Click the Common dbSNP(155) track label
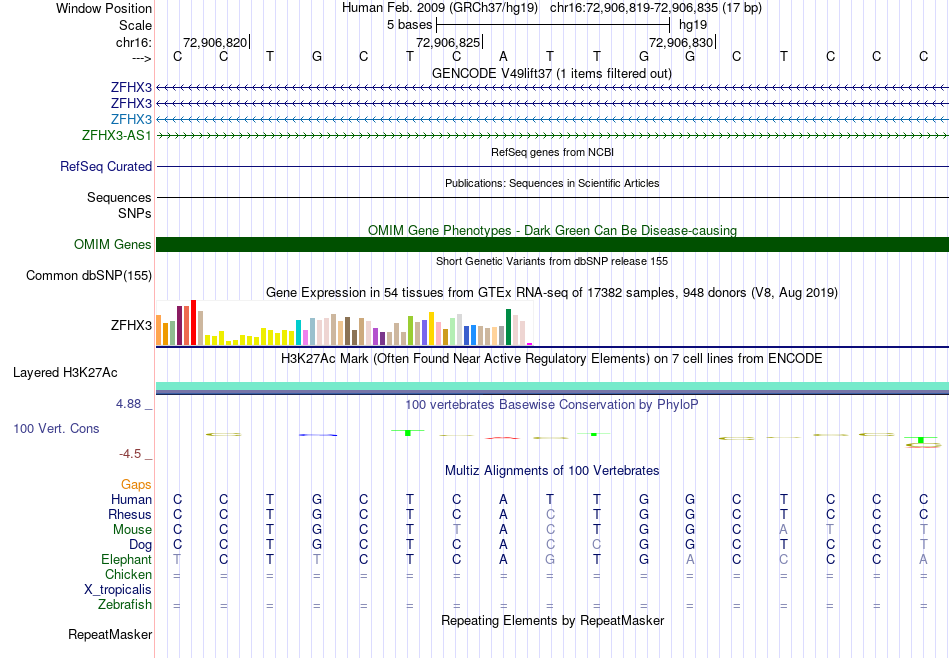 [x=88, y=276]
